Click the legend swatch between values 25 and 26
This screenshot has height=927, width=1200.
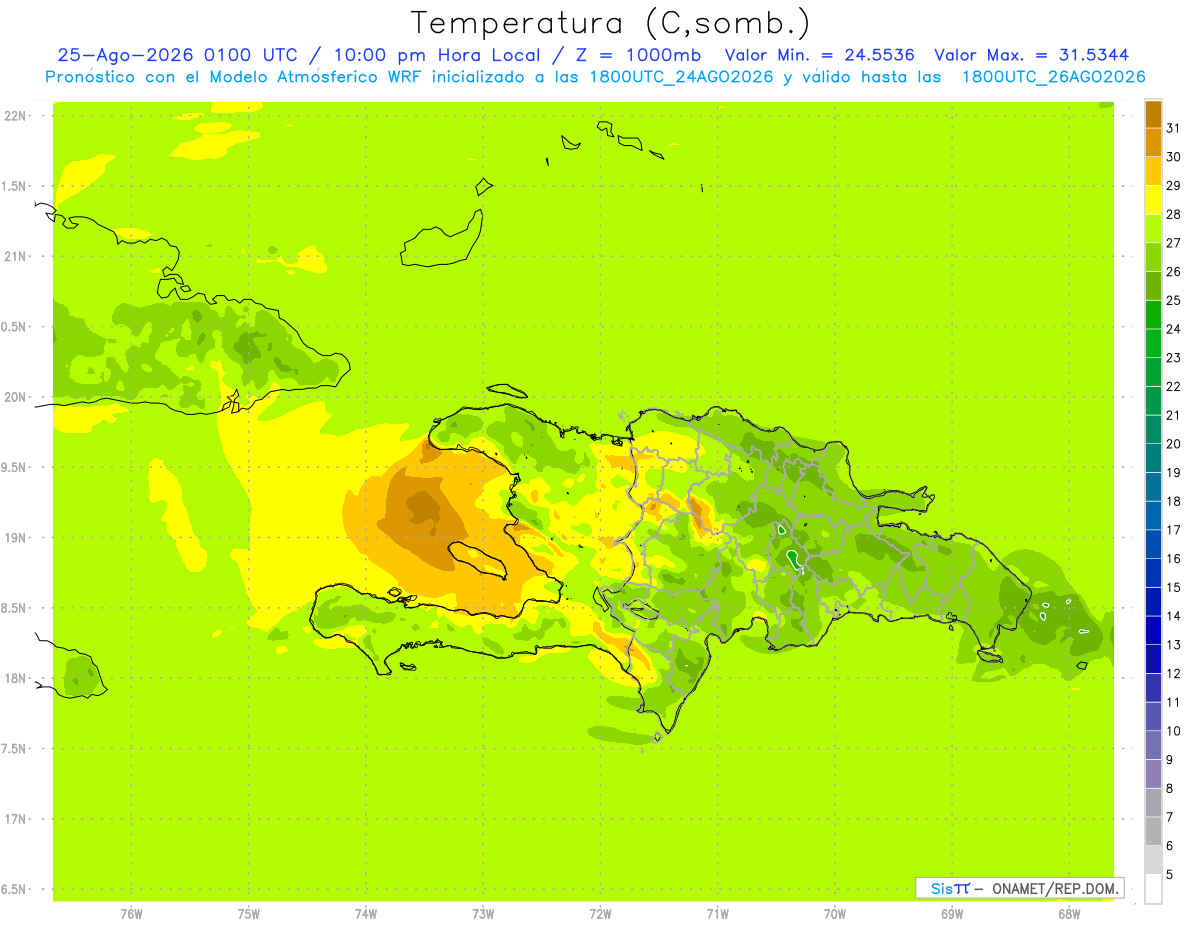pyautogui.click(x=1153, y=286)
